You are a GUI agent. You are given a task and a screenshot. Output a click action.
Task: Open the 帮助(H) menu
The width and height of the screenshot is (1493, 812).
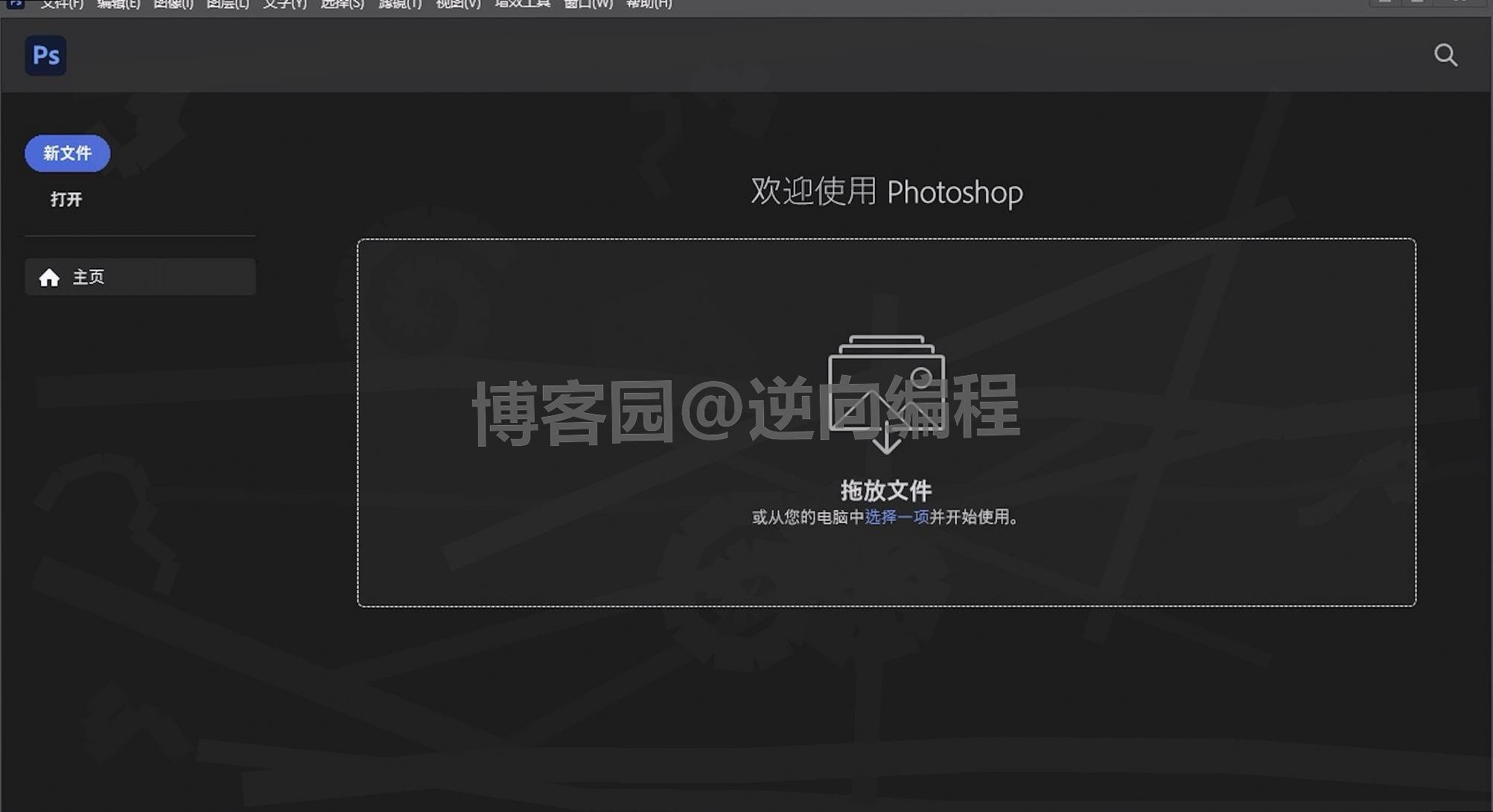649,4
